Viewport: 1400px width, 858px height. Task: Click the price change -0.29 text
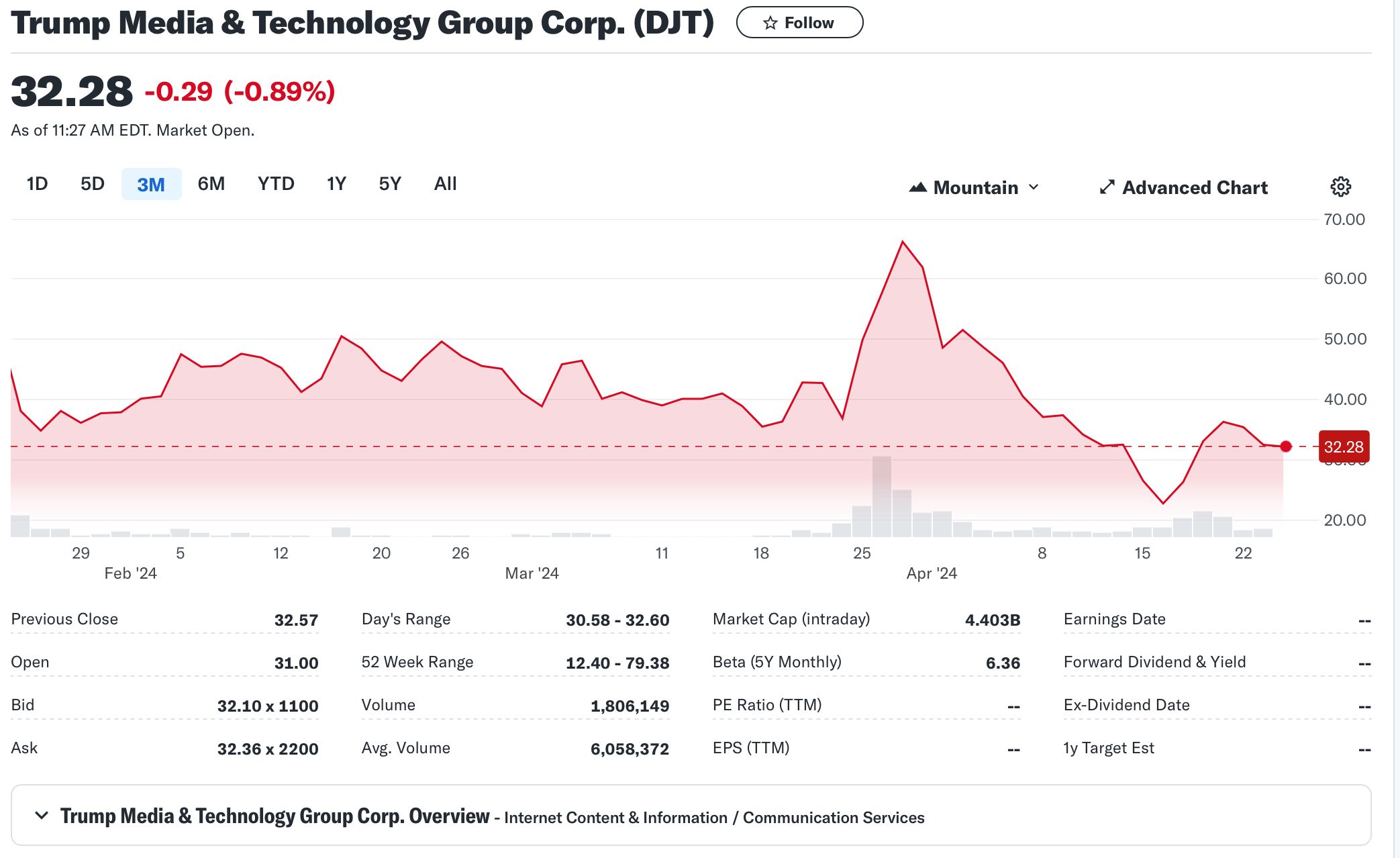(x=179, y=91)
